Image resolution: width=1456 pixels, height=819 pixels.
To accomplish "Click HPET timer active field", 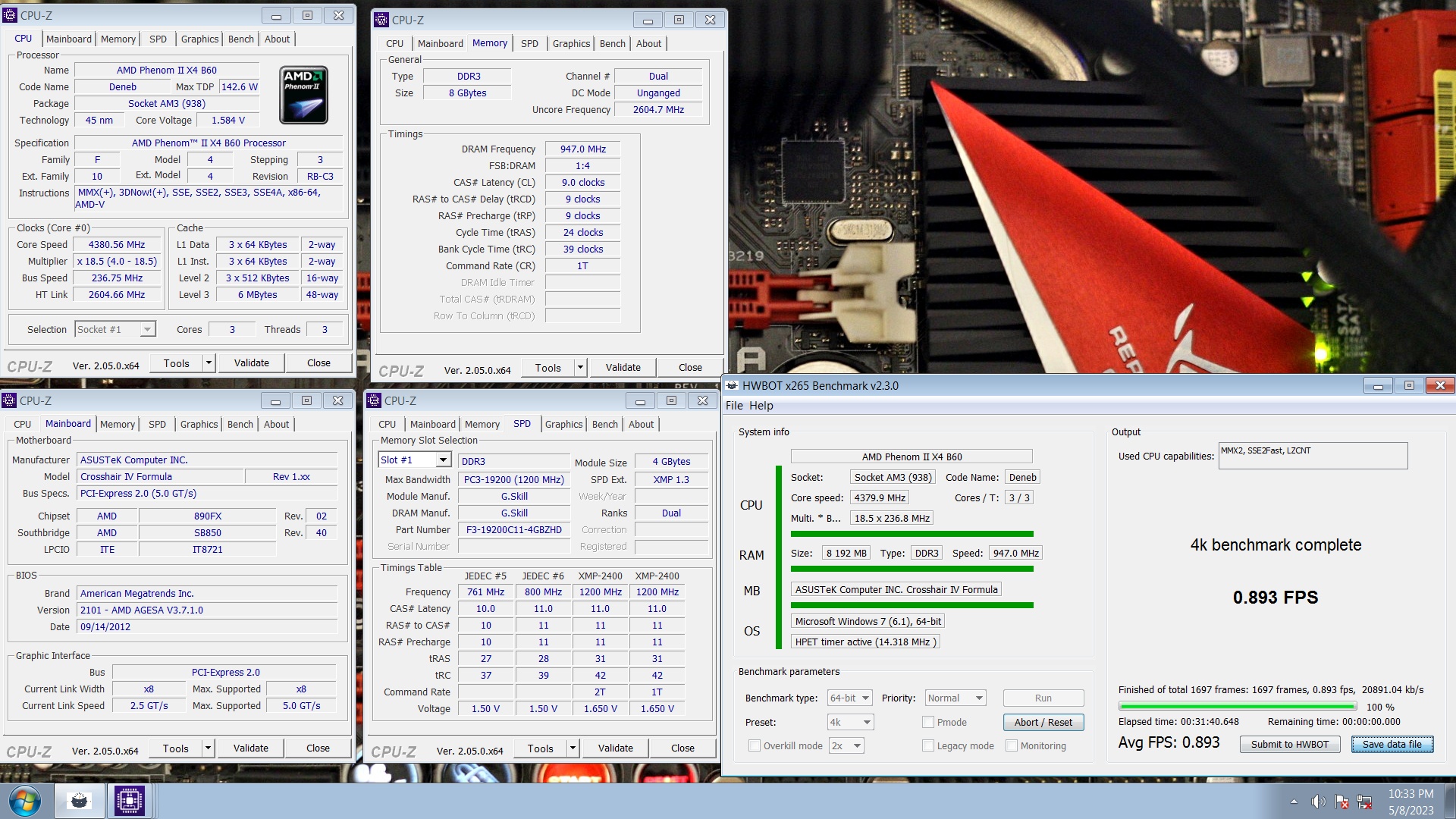I will click(865, 642).
